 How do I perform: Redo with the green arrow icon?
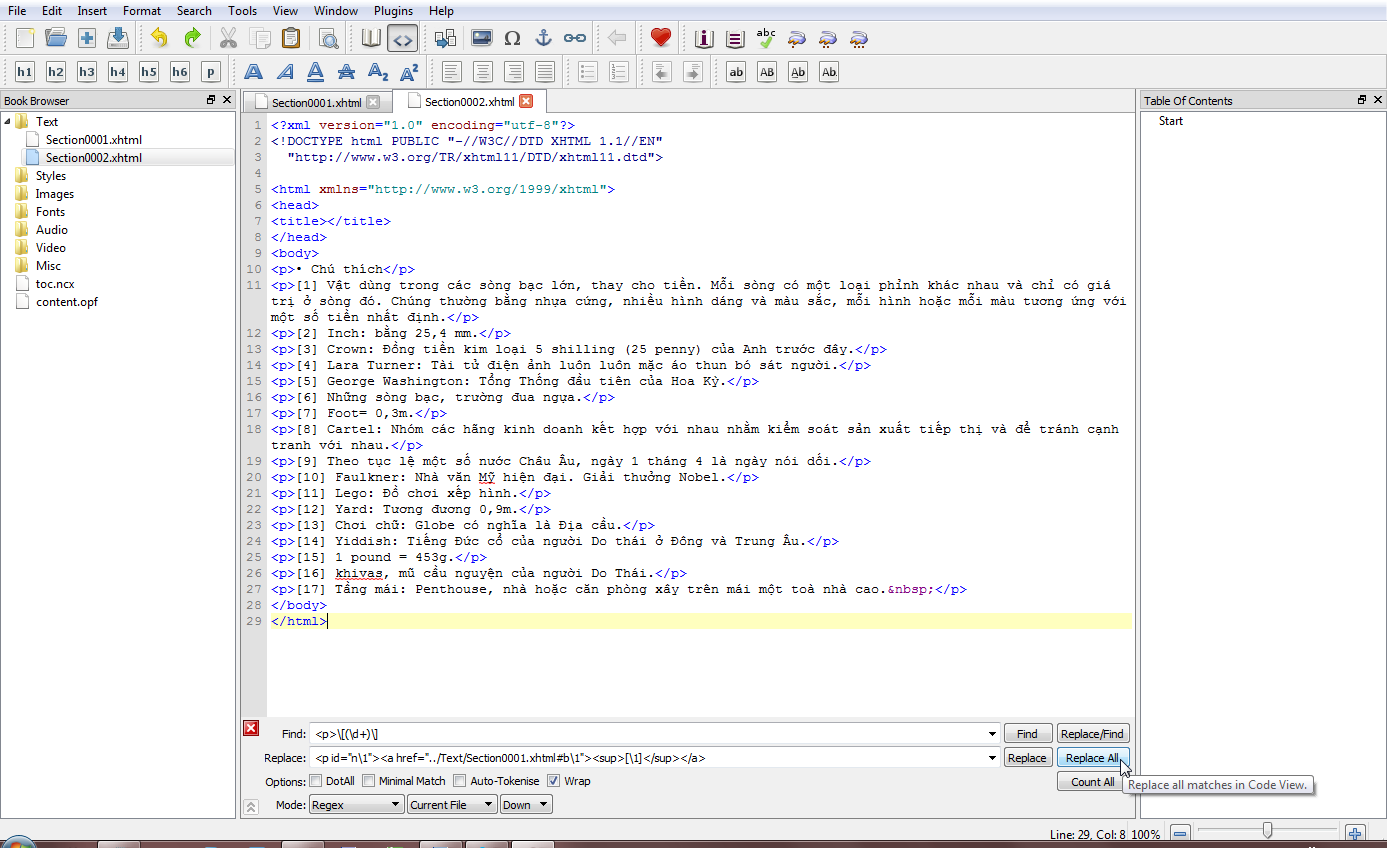click(191, 38)
